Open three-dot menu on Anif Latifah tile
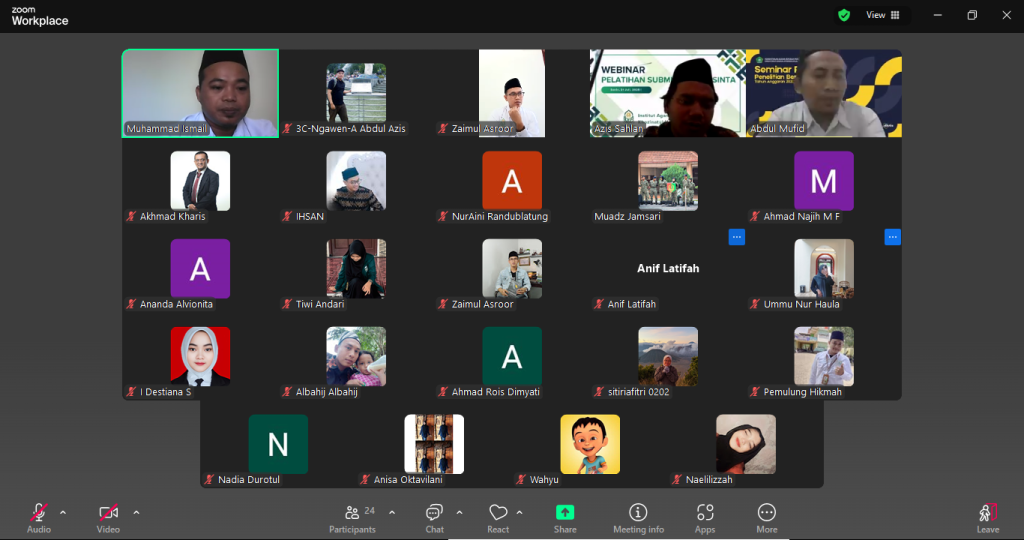Image resolution: width=1024 pixels, height=540 pixels. tap(737, 237)
